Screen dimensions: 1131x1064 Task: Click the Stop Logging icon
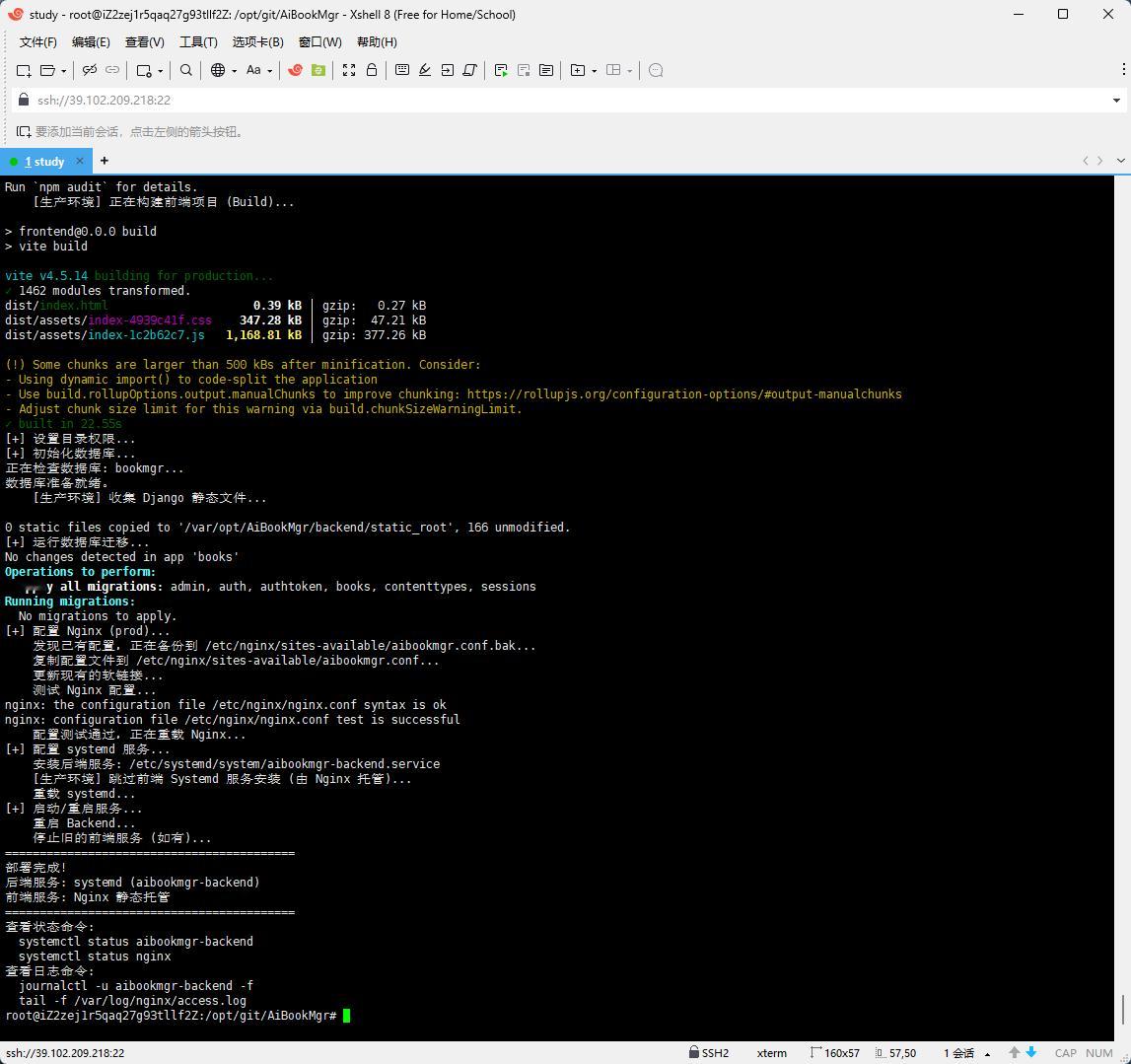524,70
